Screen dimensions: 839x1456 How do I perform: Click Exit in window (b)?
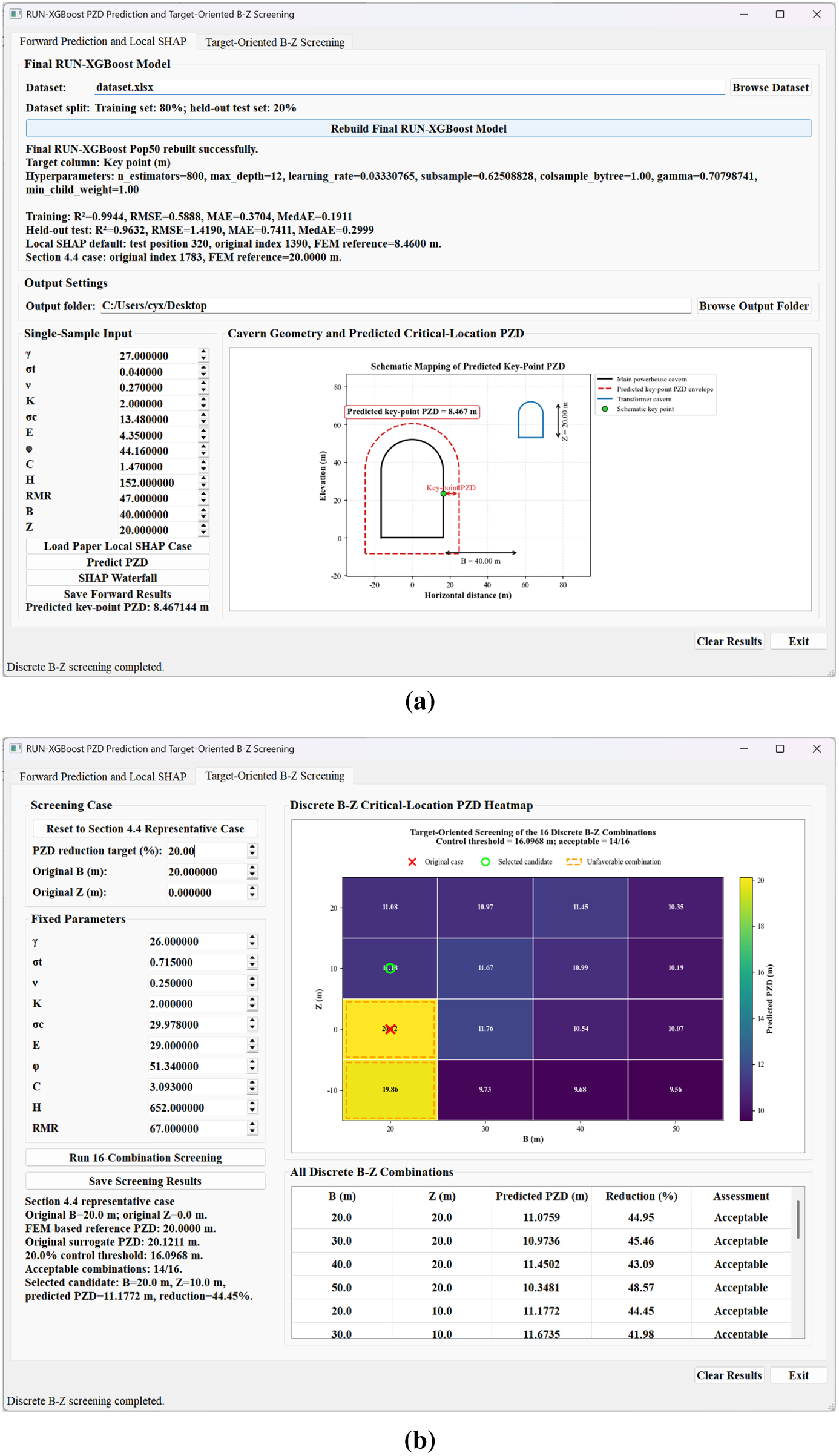tap(798, 1375)
